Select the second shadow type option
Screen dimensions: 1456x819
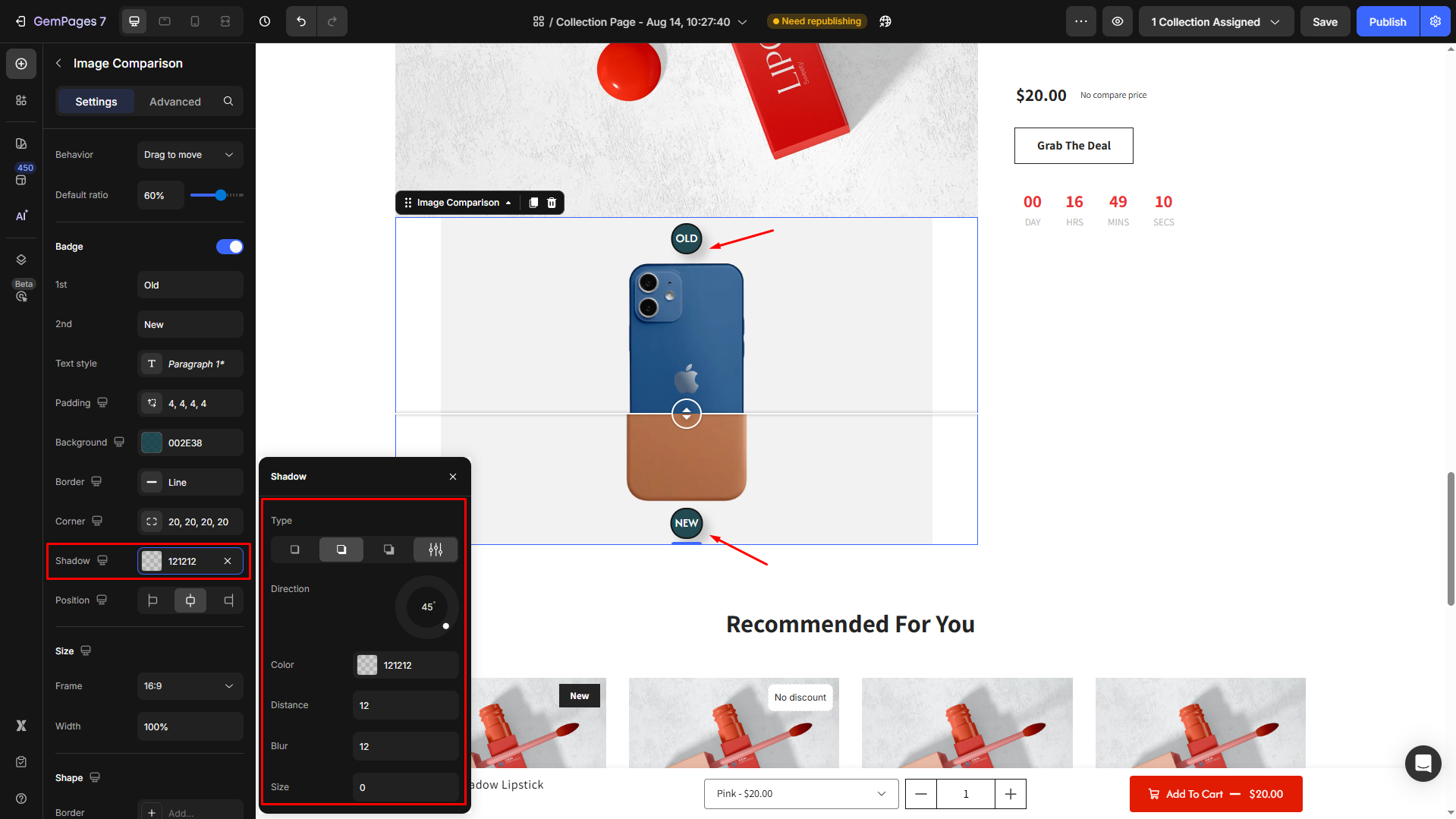click(341, 550)
